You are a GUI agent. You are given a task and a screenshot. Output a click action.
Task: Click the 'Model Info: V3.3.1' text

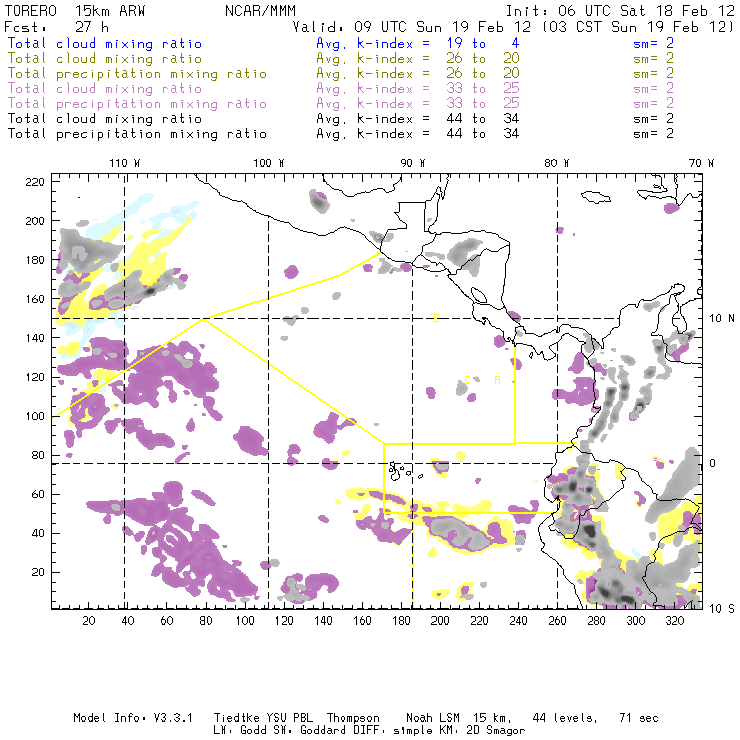coord(133,718)
